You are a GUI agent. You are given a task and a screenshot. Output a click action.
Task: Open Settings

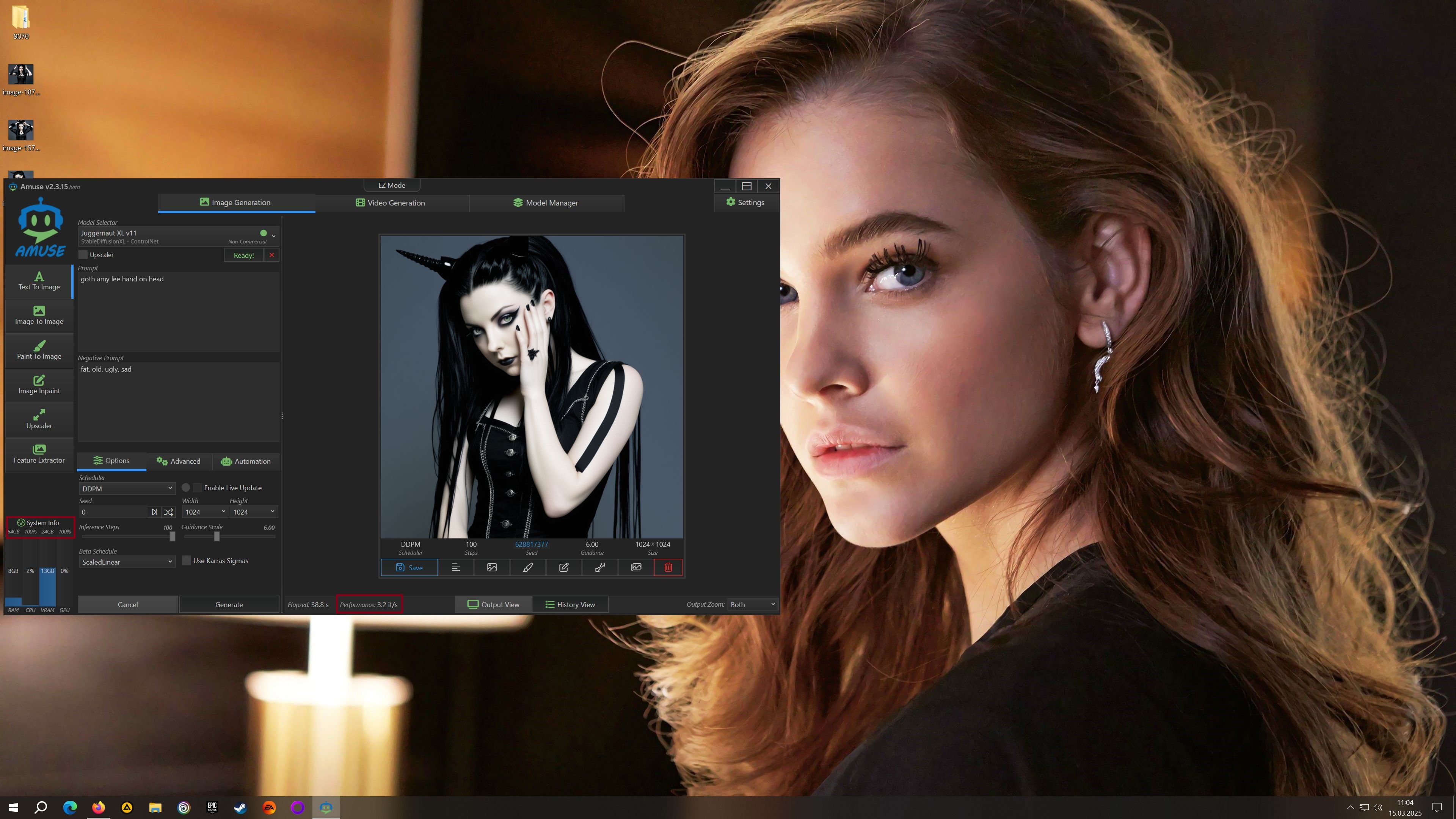[745, 202]
